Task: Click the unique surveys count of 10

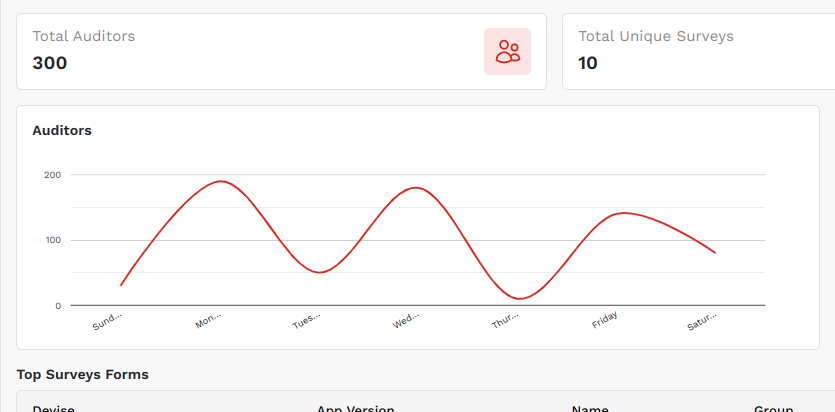Action: tap(588, 63)
